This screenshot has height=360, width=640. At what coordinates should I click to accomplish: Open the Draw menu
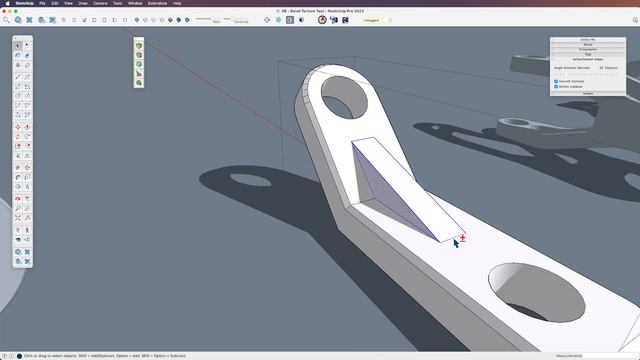[x=83, y=3]
